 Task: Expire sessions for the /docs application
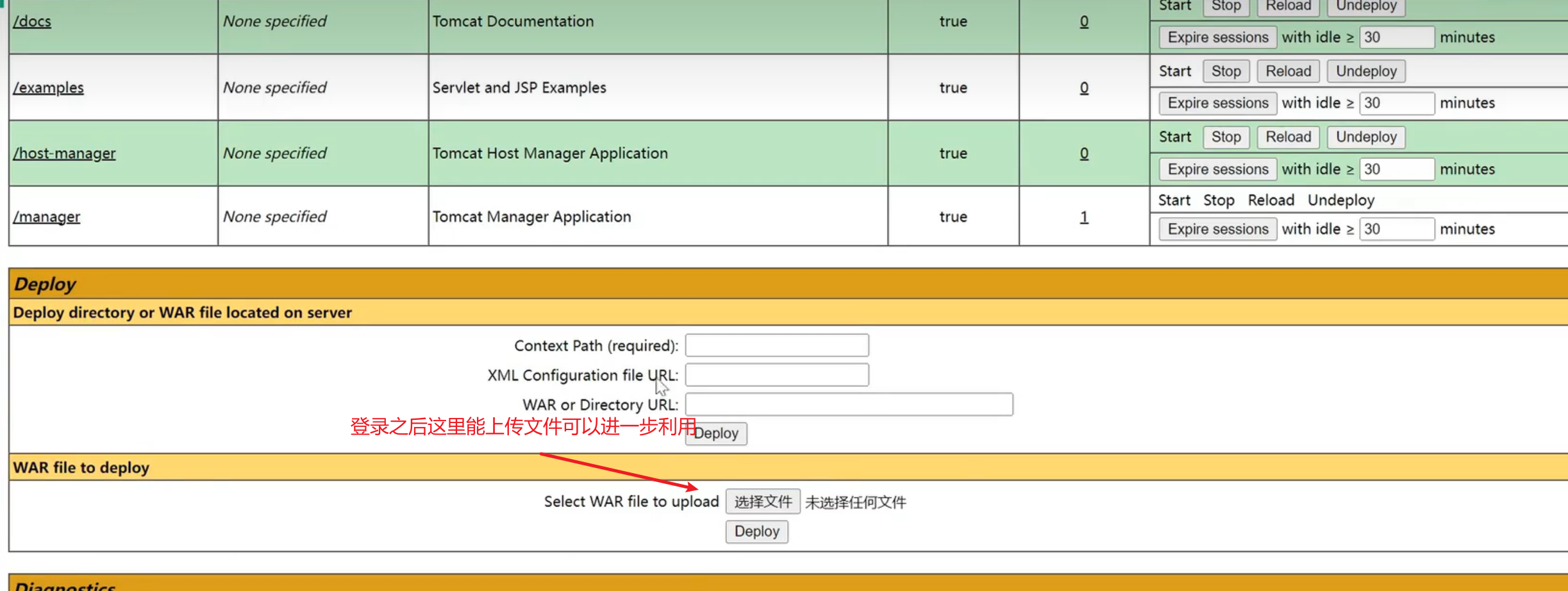pyautogui.click(x=1217, y=37)
